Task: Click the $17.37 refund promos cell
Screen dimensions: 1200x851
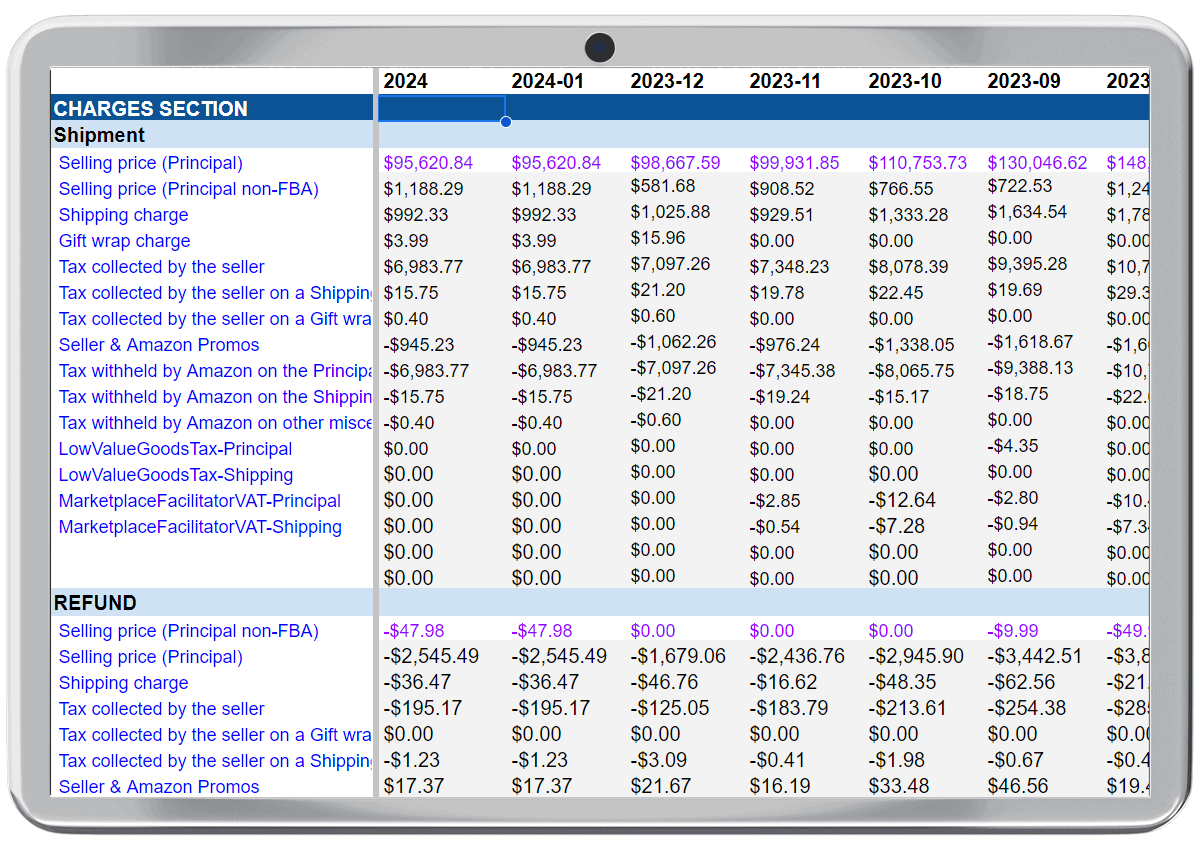Action: (407, 787)
